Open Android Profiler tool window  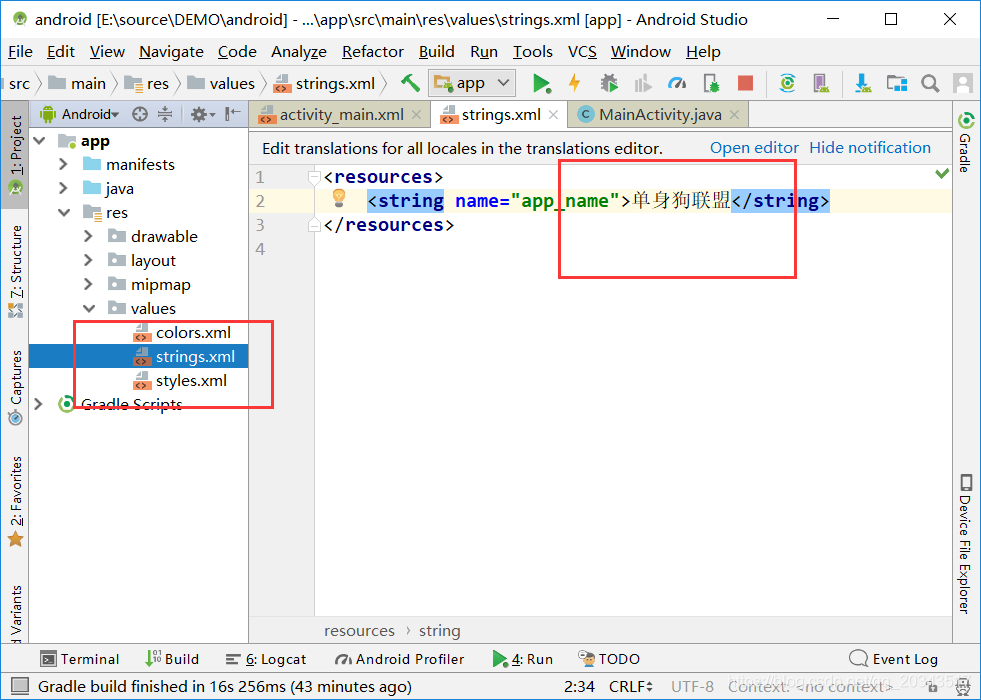pyautogui.click(x=399, y=659)
